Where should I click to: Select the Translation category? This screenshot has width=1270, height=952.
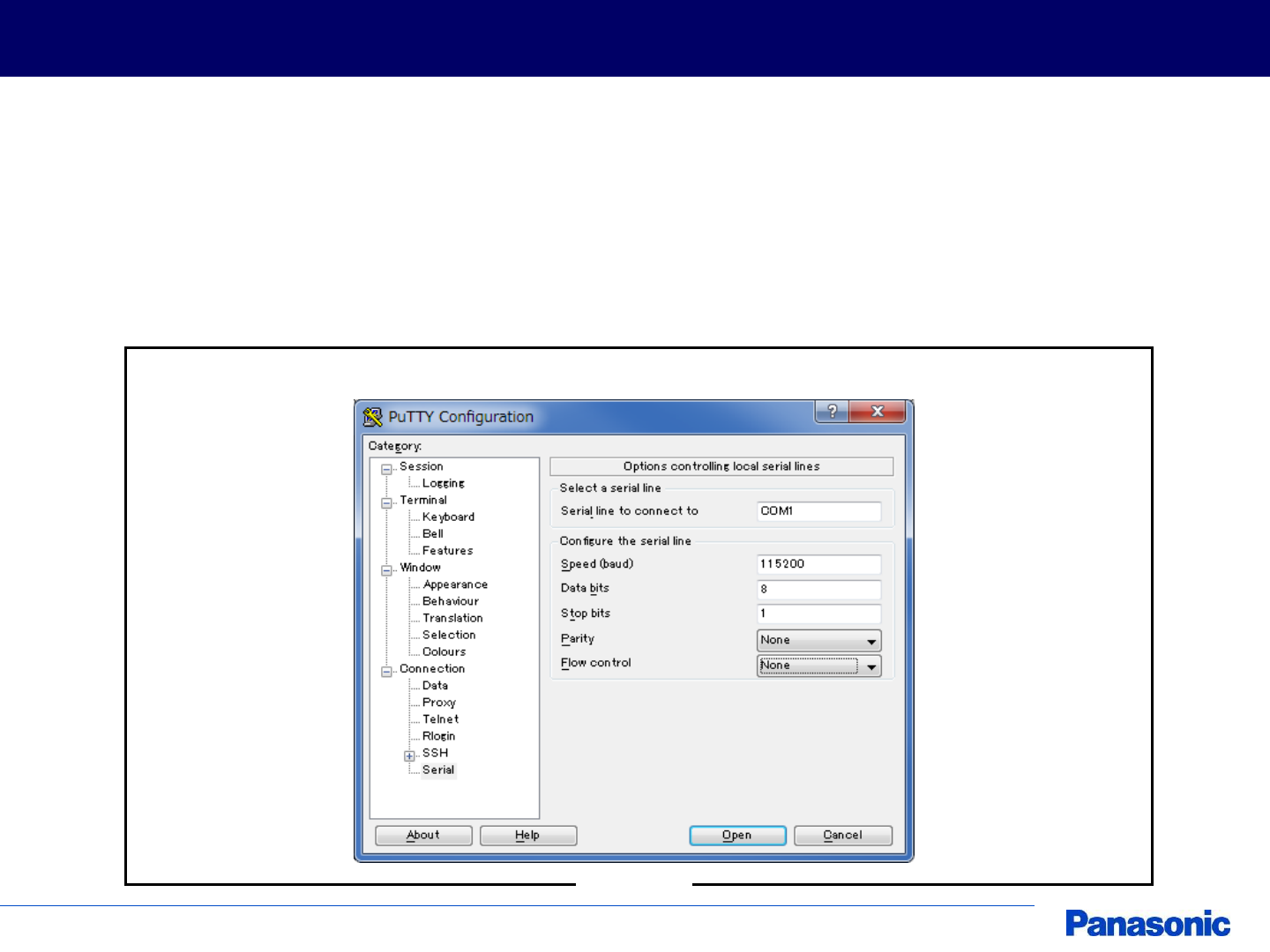coord(452,618)
